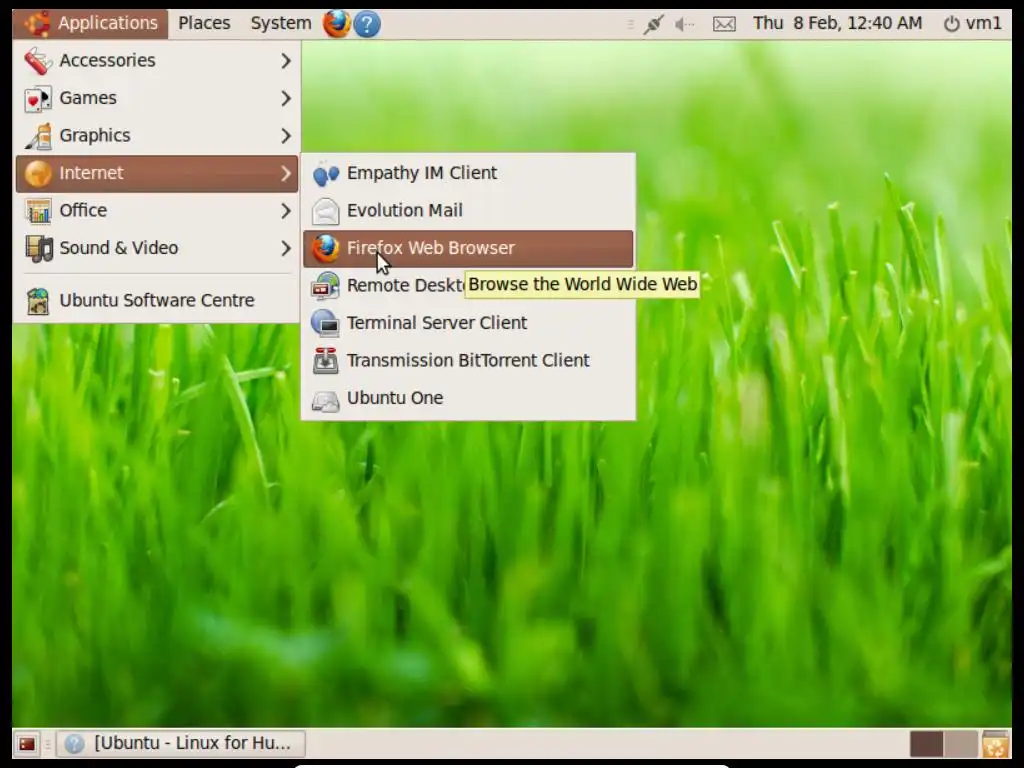
Task: Click the Ubuntu Software Centre icon
Action: (x=38, y=301)
